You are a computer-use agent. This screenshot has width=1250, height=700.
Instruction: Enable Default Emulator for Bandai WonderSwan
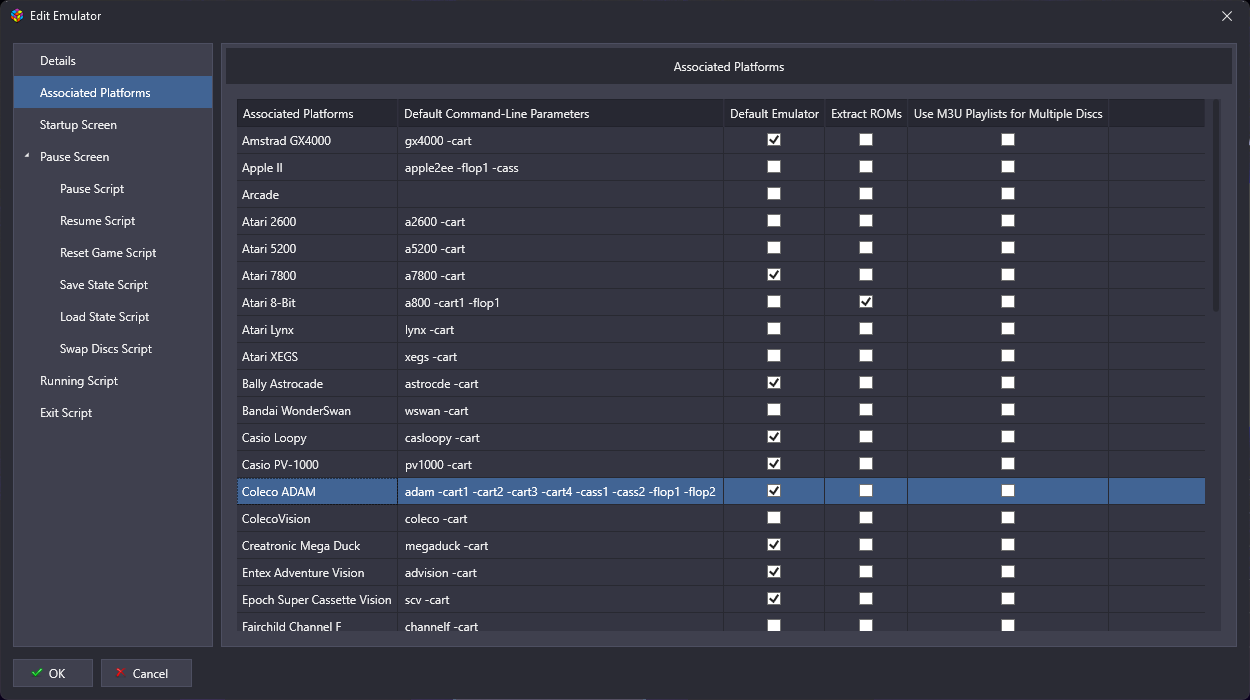click(x=774, y=410)
